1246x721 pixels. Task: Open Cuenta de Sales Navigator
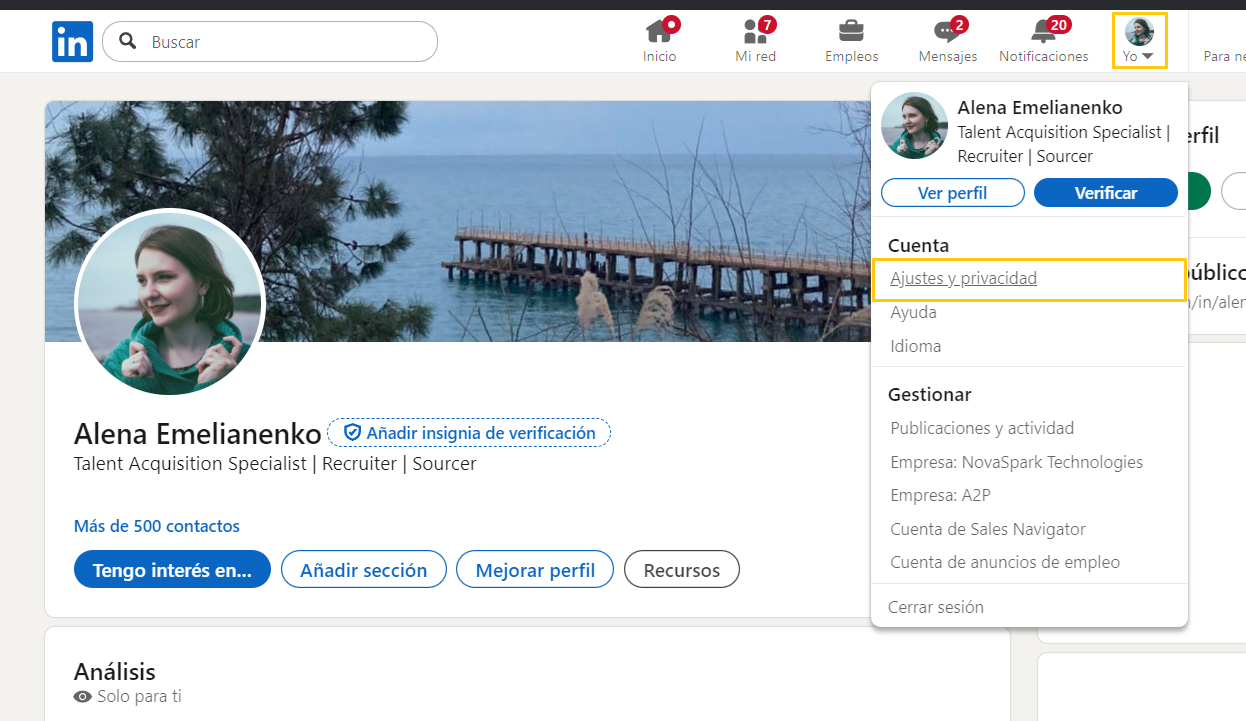coord(987,529)
